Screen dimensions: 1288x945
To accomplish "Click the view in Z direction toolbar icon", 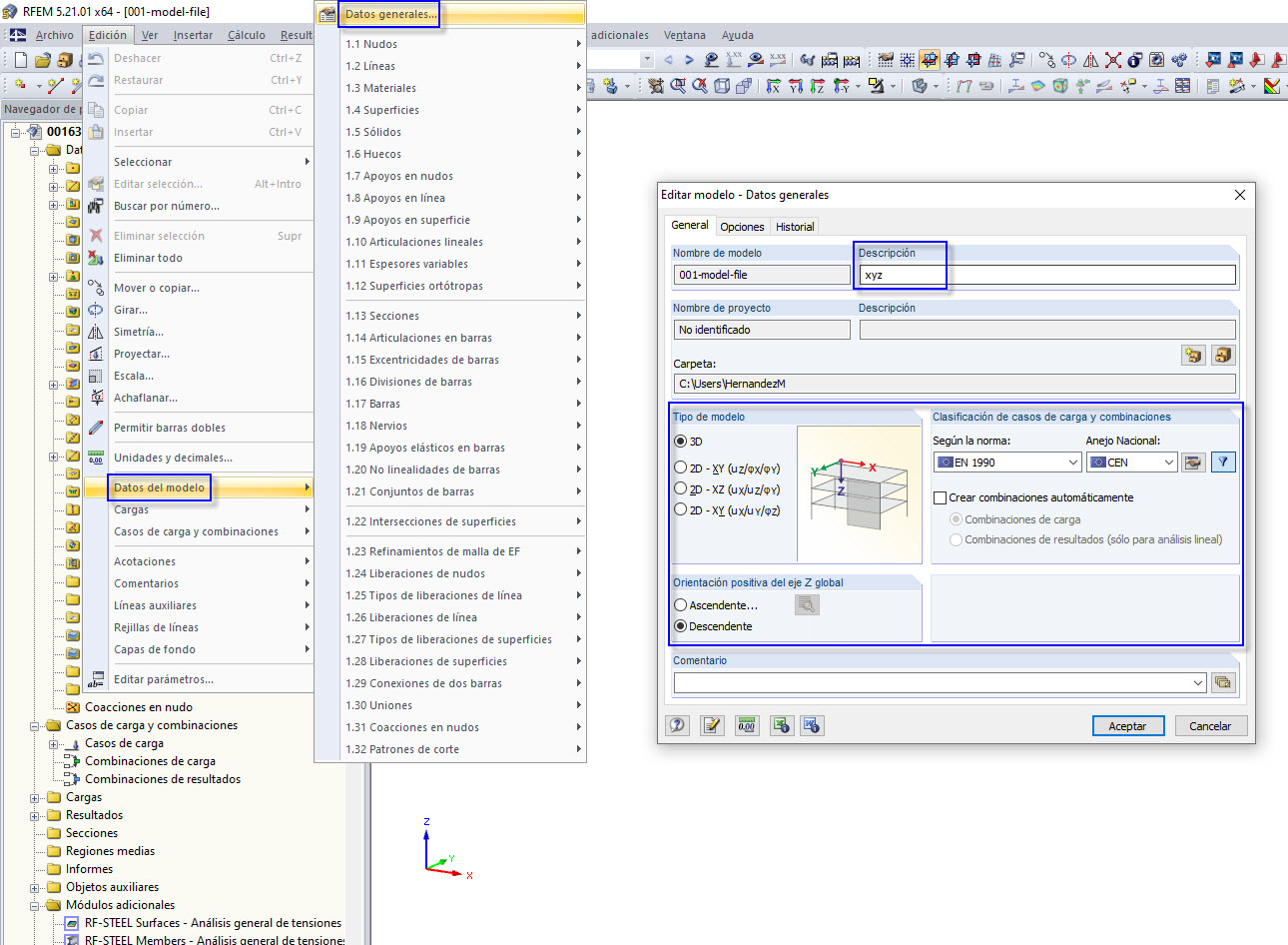I will 818,87.
